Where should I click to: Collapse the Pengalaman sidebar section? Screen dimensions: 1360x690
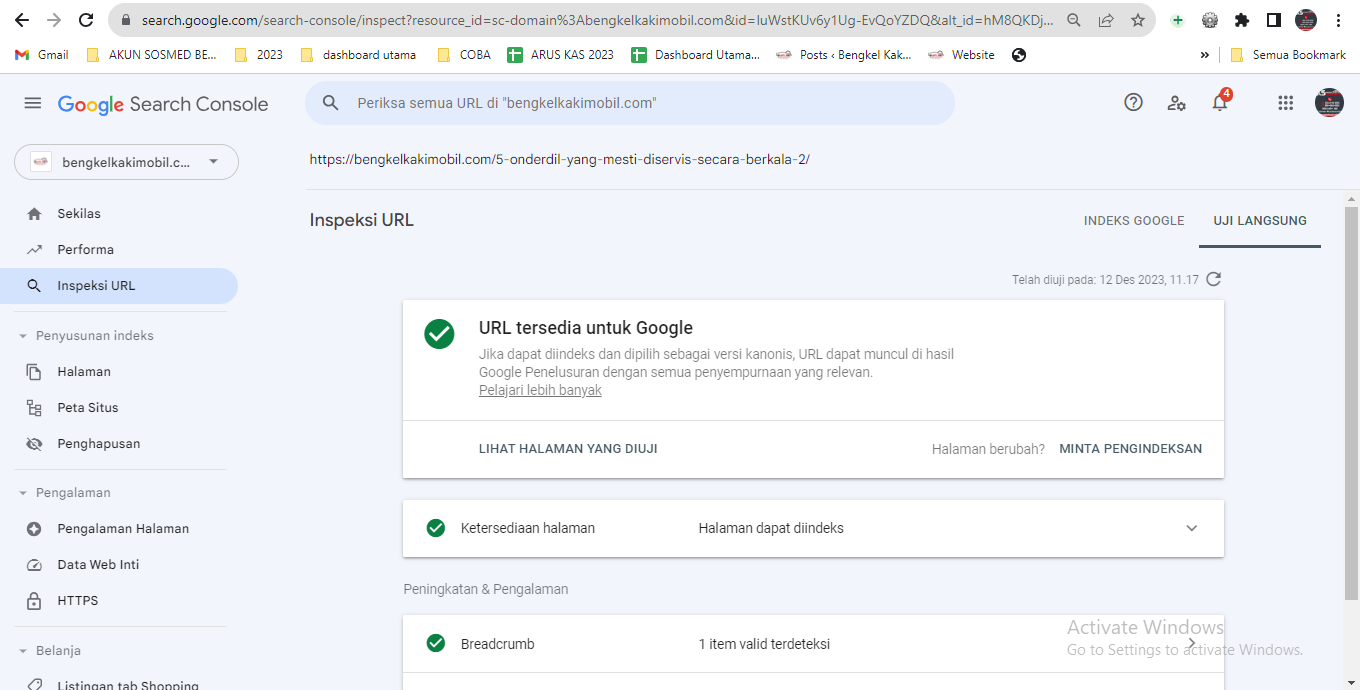23,493
